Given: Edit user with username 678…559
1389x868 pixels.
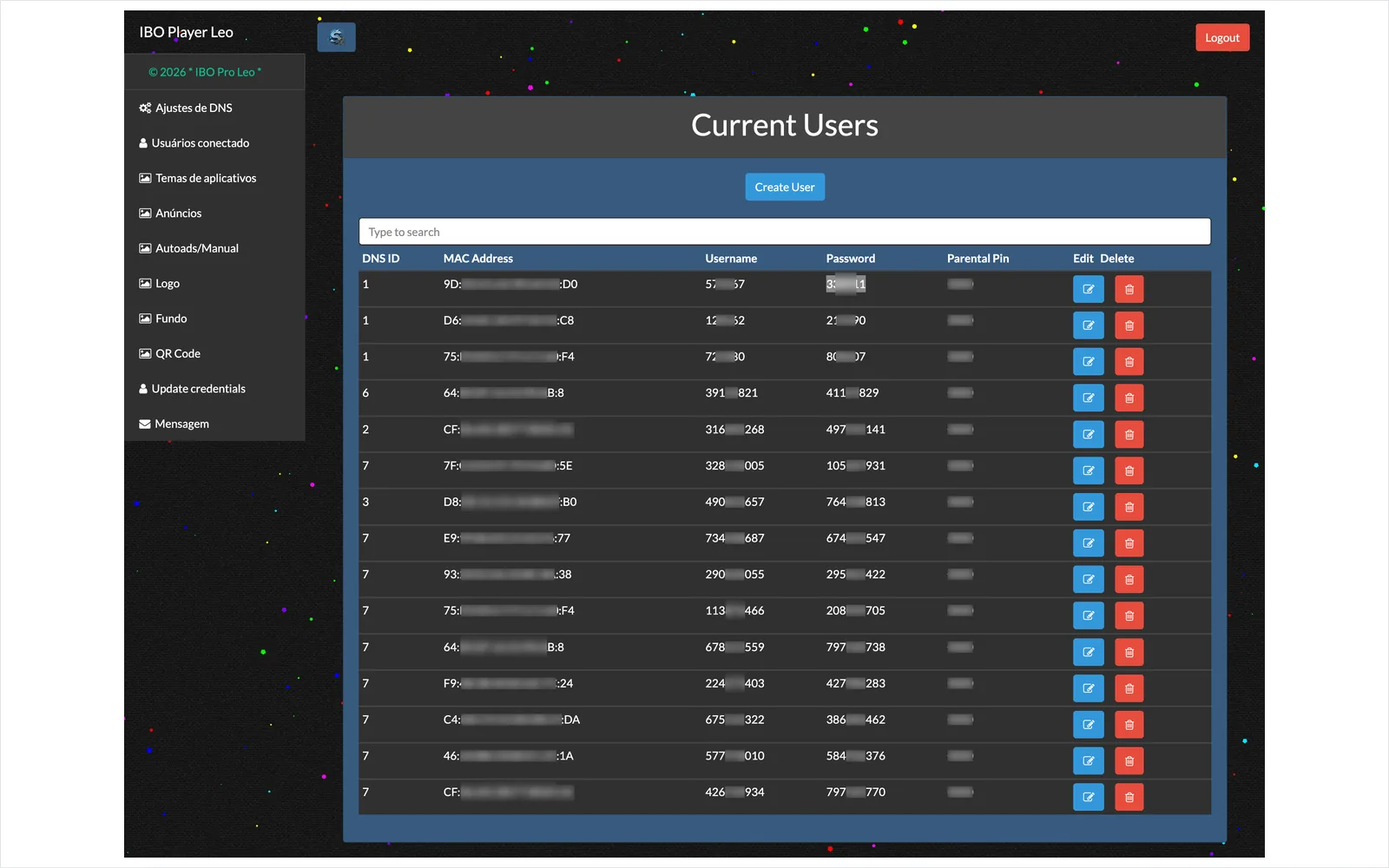Looking at the screenshot, I should point(1088,652).
